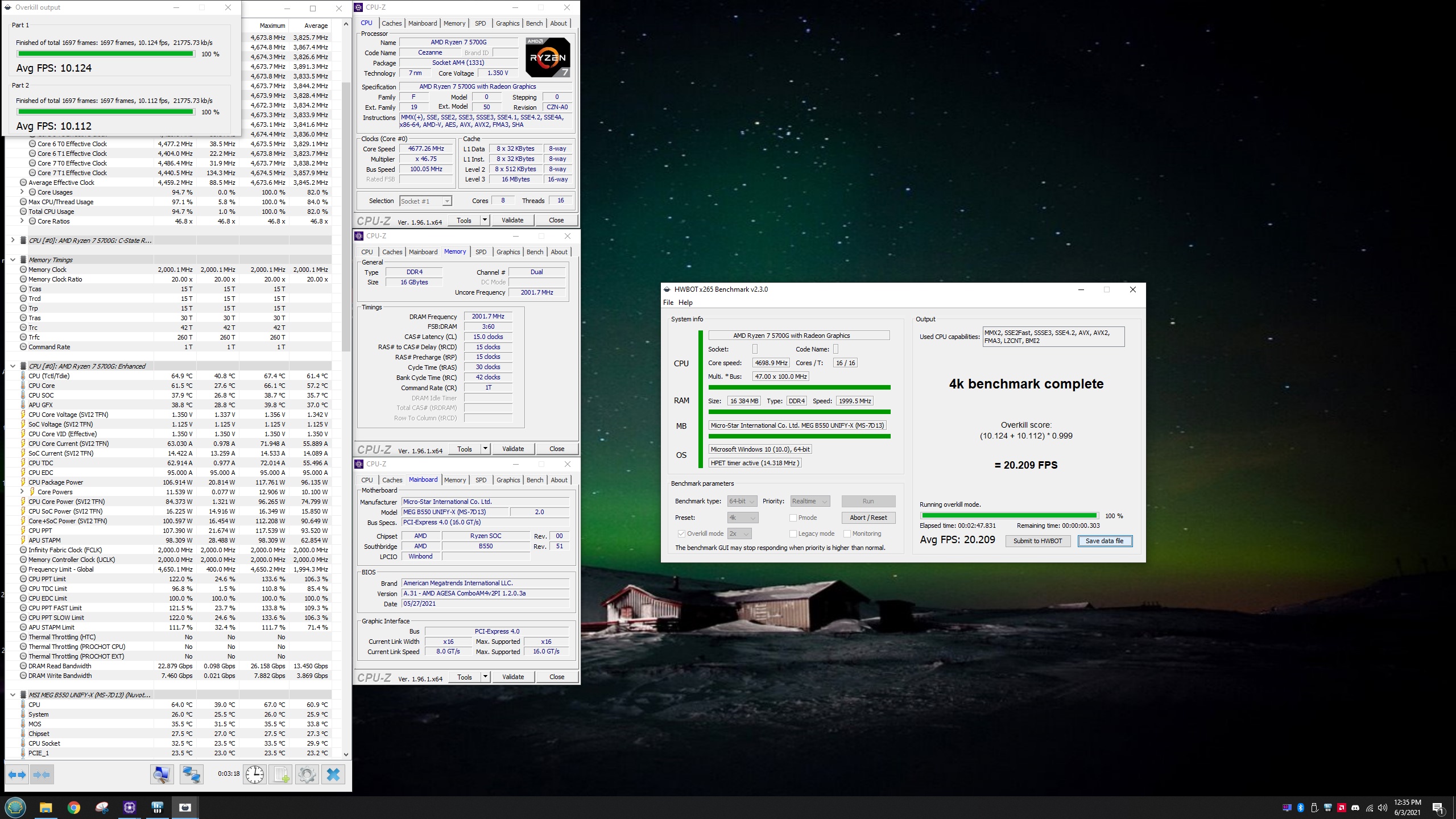Click the Core speed field in HWBOT
The height and width of the screenshot is (819, 1456).
click(771, 363)
